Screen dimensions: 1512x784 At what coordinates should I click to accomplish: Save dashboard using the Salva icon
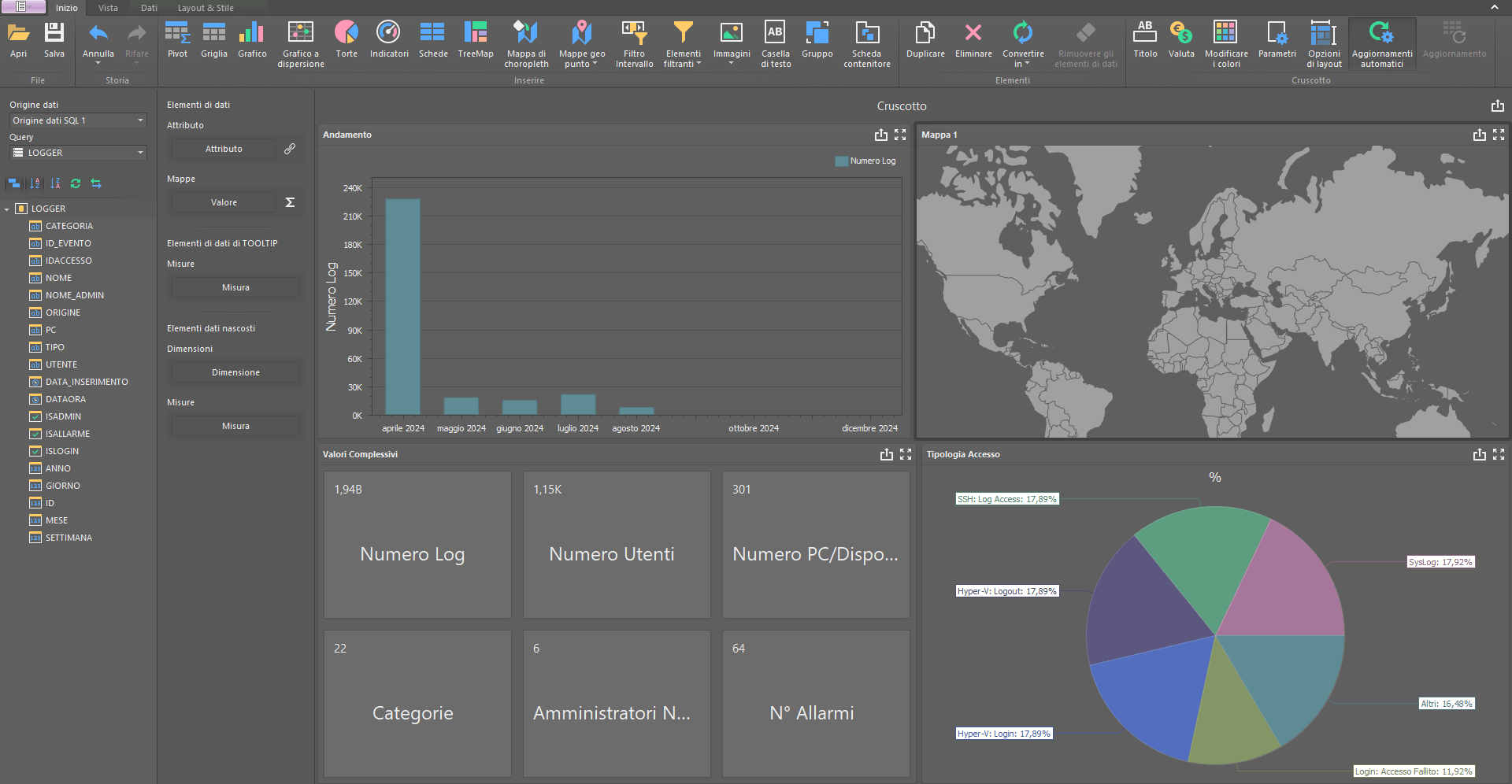click(54, 41)
